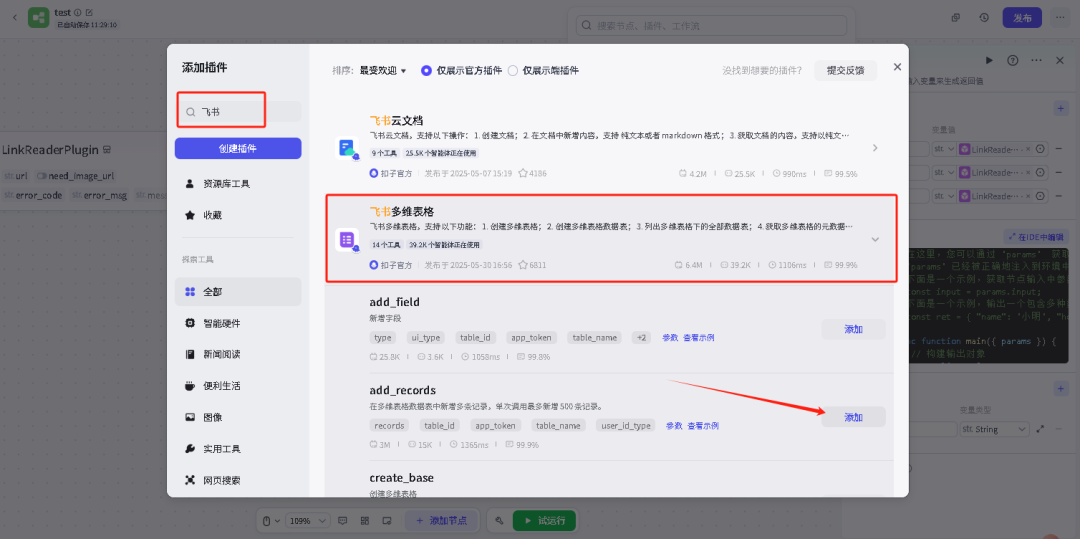The width and height of the screenshot is (1080, 539).
Task: Click the 创建插件 button
Action: pos(238,149)
